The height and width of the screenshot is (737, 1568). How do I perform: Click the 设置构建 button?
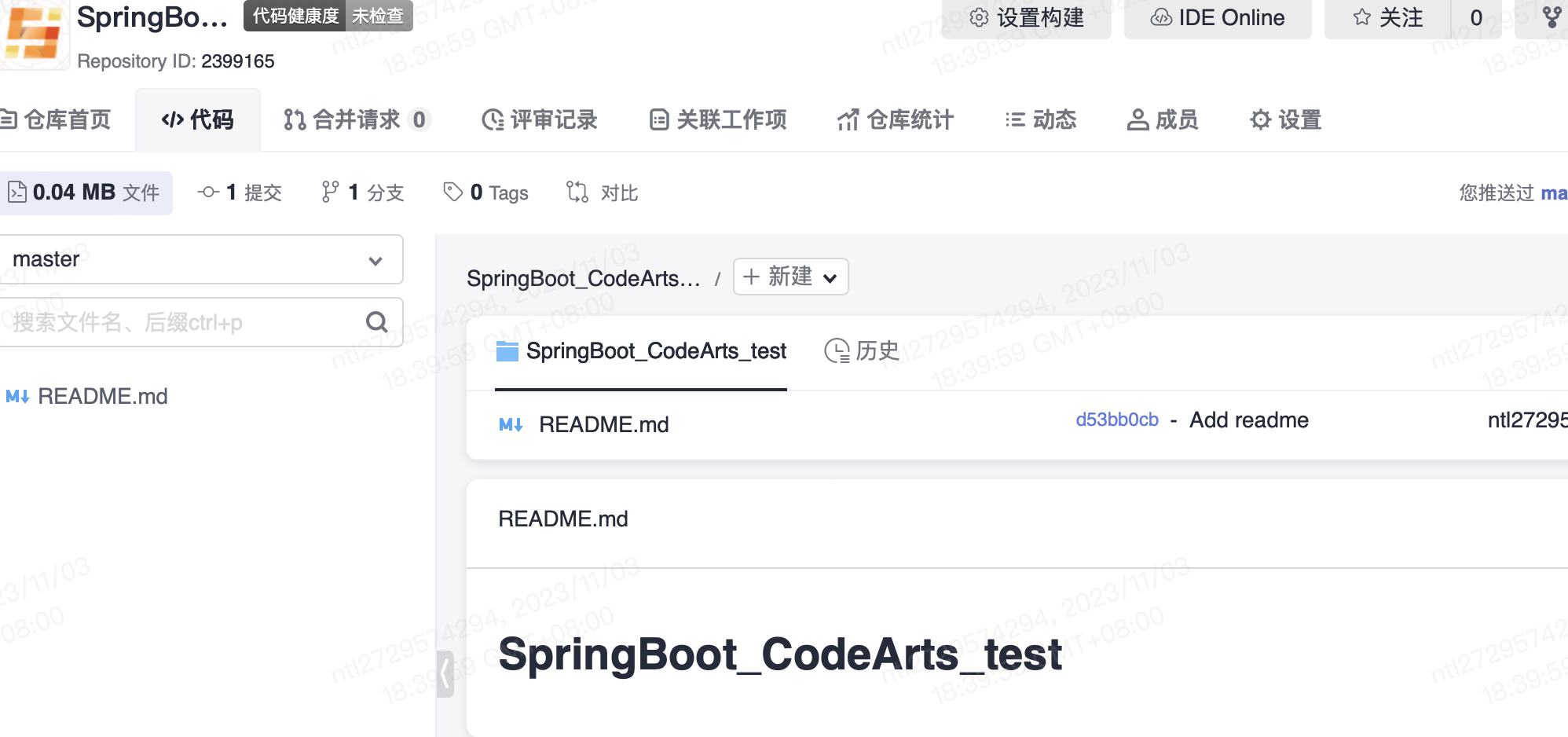(1026, 17)
